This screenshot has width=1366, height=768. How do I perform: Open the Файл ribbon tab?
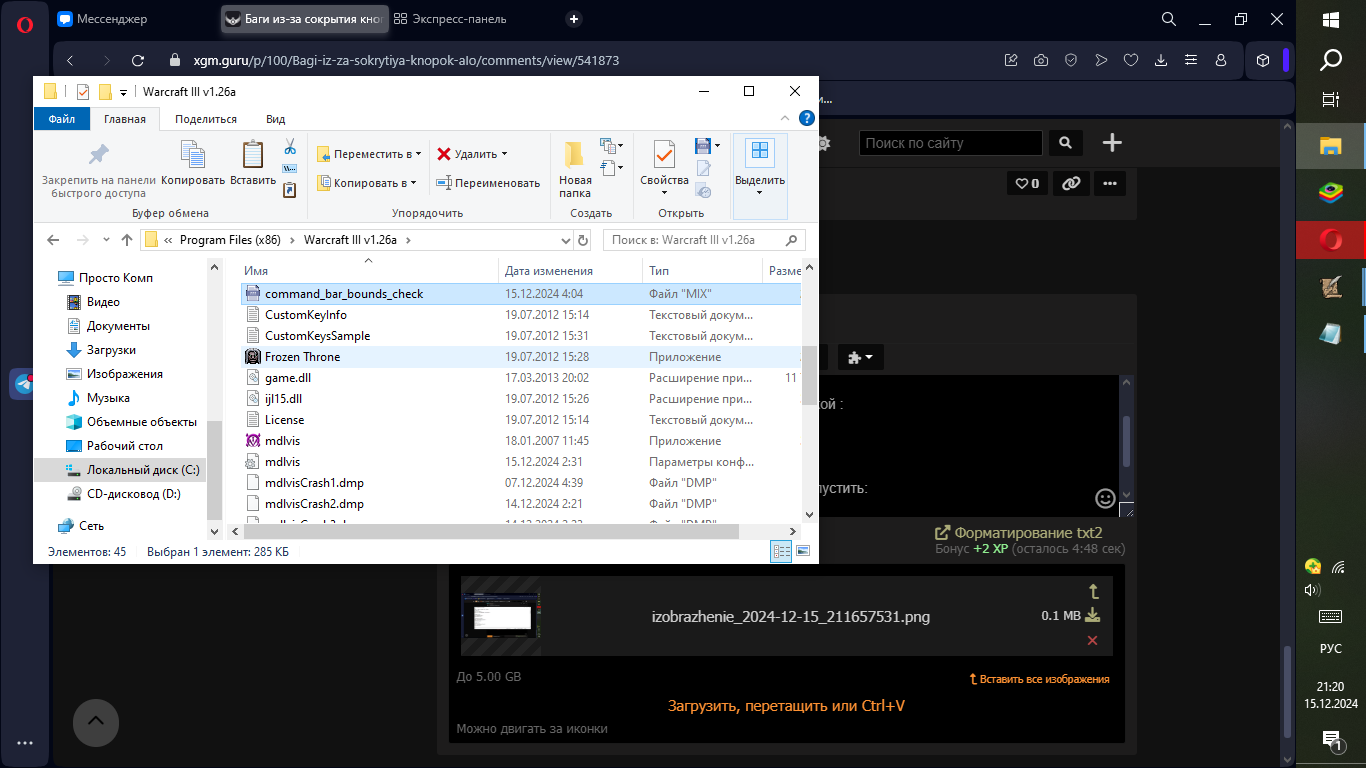(x=61, y=119)
